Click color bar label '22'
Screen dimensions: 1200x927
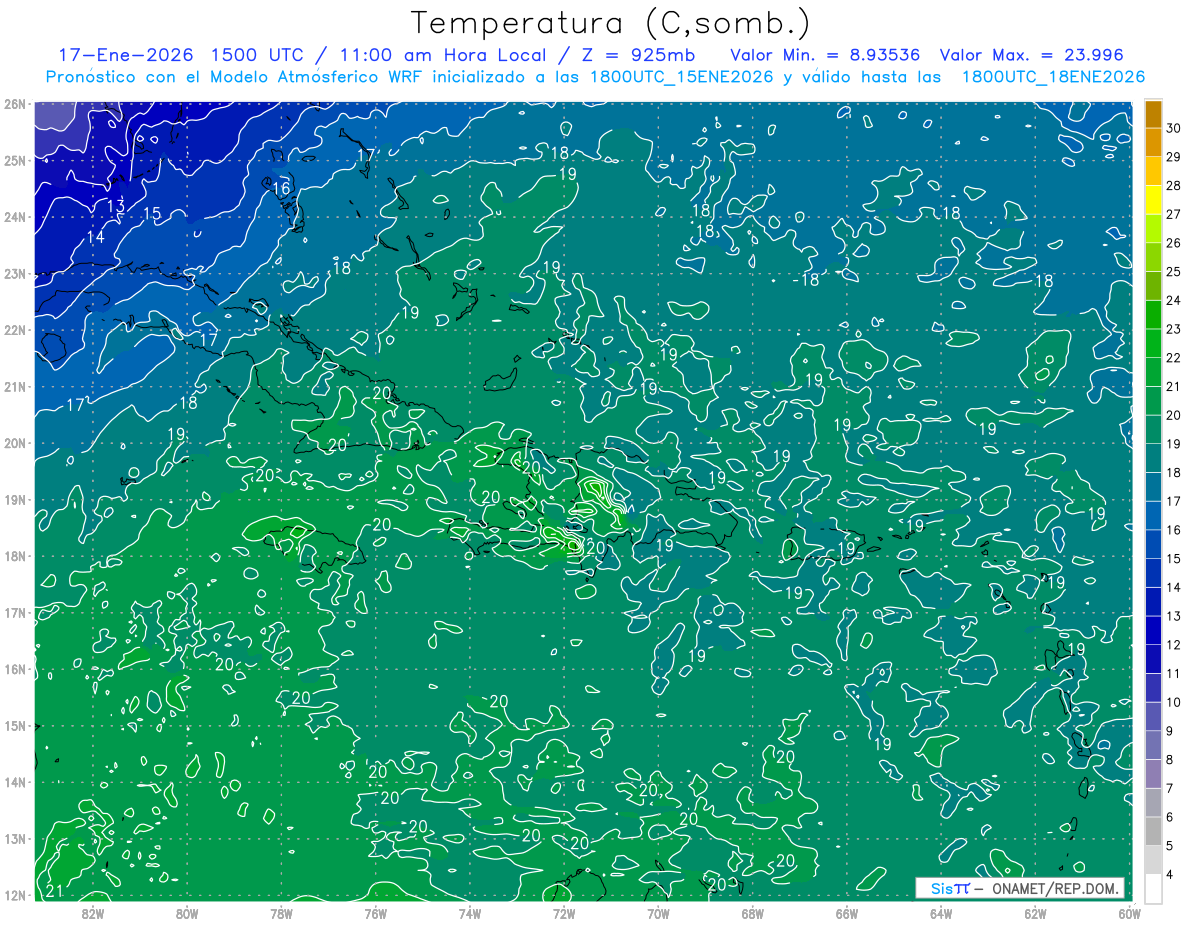click(1173, 358)
